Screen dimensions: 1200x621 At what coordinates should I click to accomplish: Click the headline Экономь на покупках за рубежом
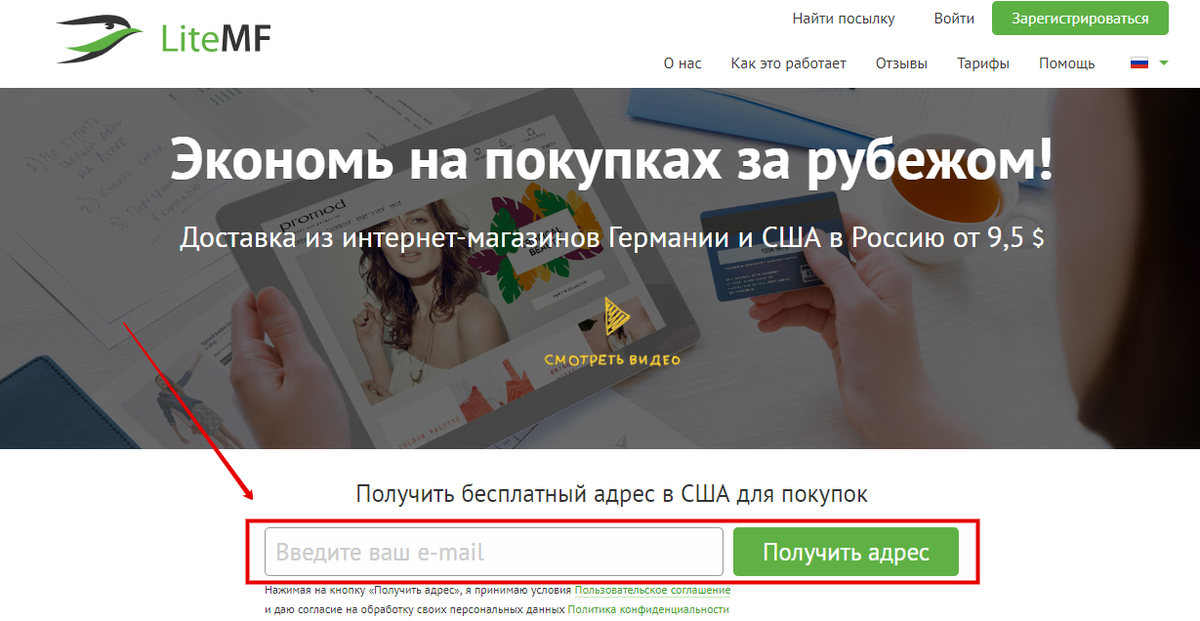point(600,157)
